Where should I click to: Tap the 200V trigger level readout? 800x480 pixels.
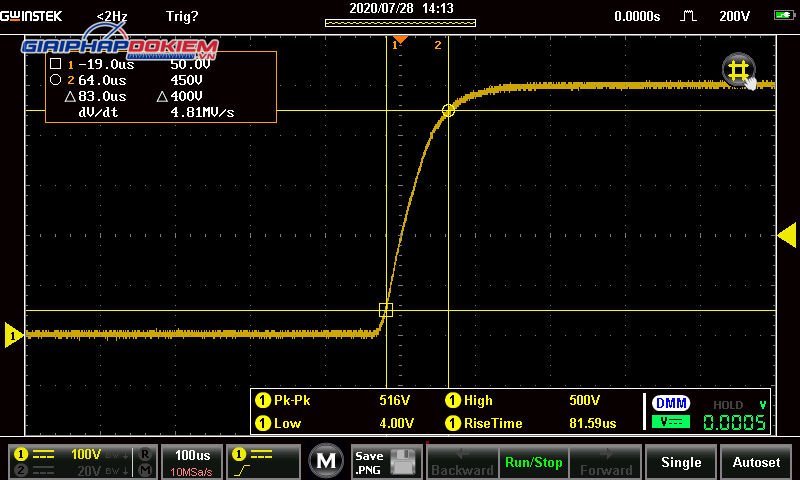734,16
